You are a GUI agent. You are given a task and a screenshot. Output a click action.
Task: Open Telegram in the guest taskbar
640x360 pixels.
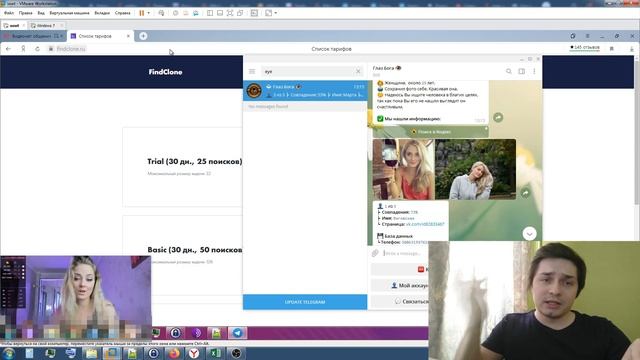point(237,333)
